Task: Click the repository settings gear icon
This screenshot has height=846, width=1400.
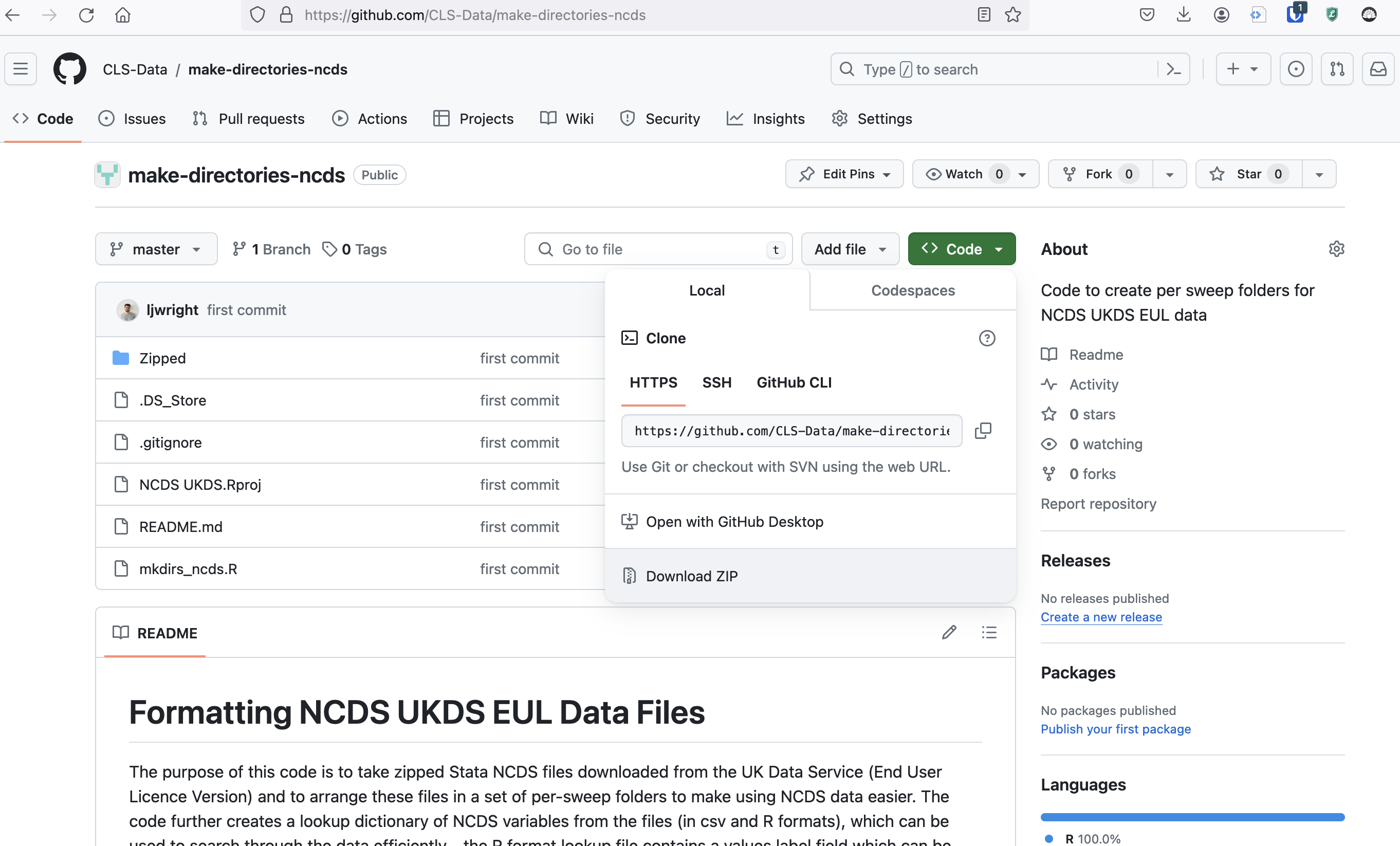Action: click(x=1335, y=249)
